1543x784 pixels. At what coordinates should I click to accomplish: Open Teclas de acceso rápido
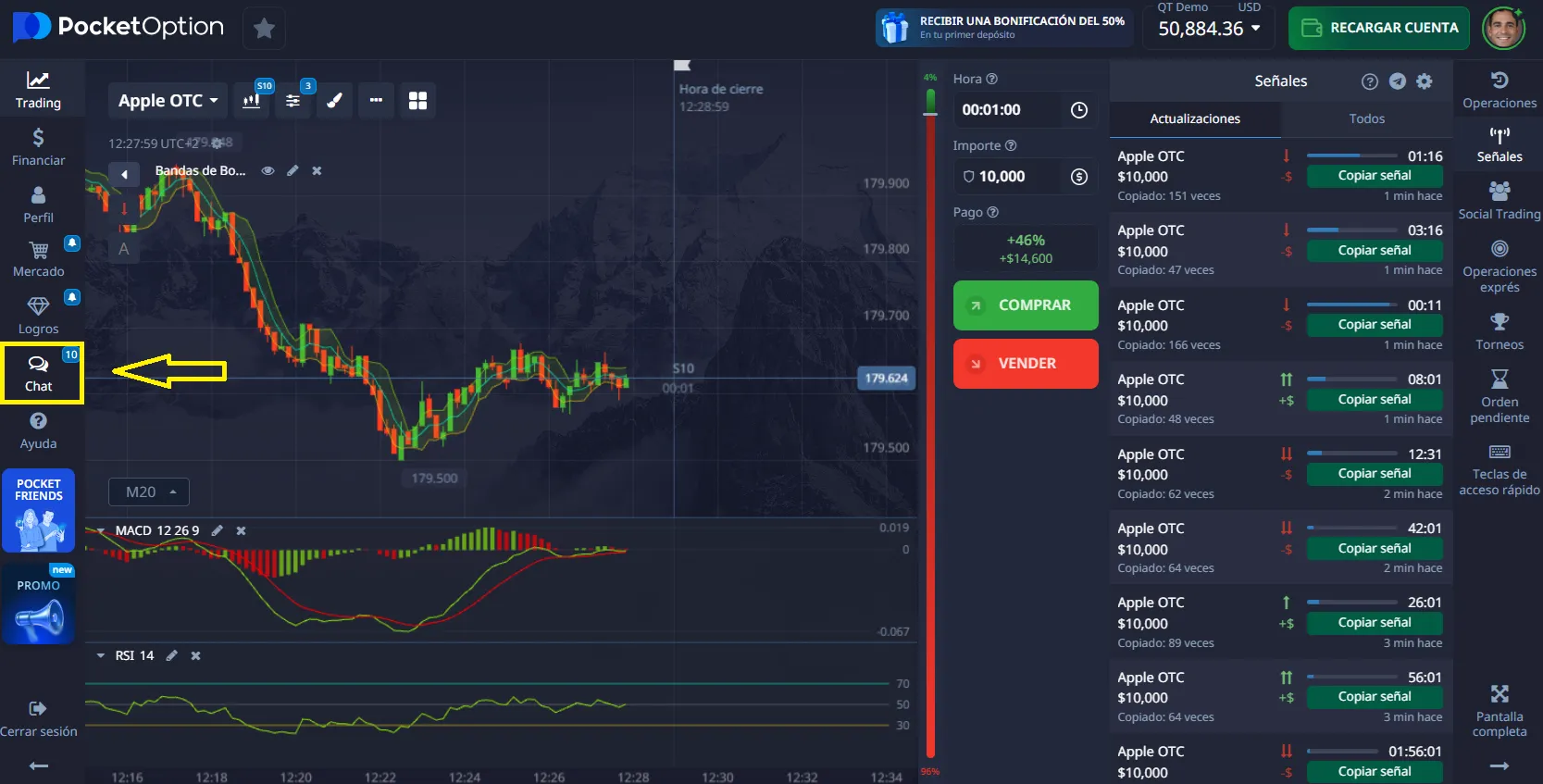1499,469
